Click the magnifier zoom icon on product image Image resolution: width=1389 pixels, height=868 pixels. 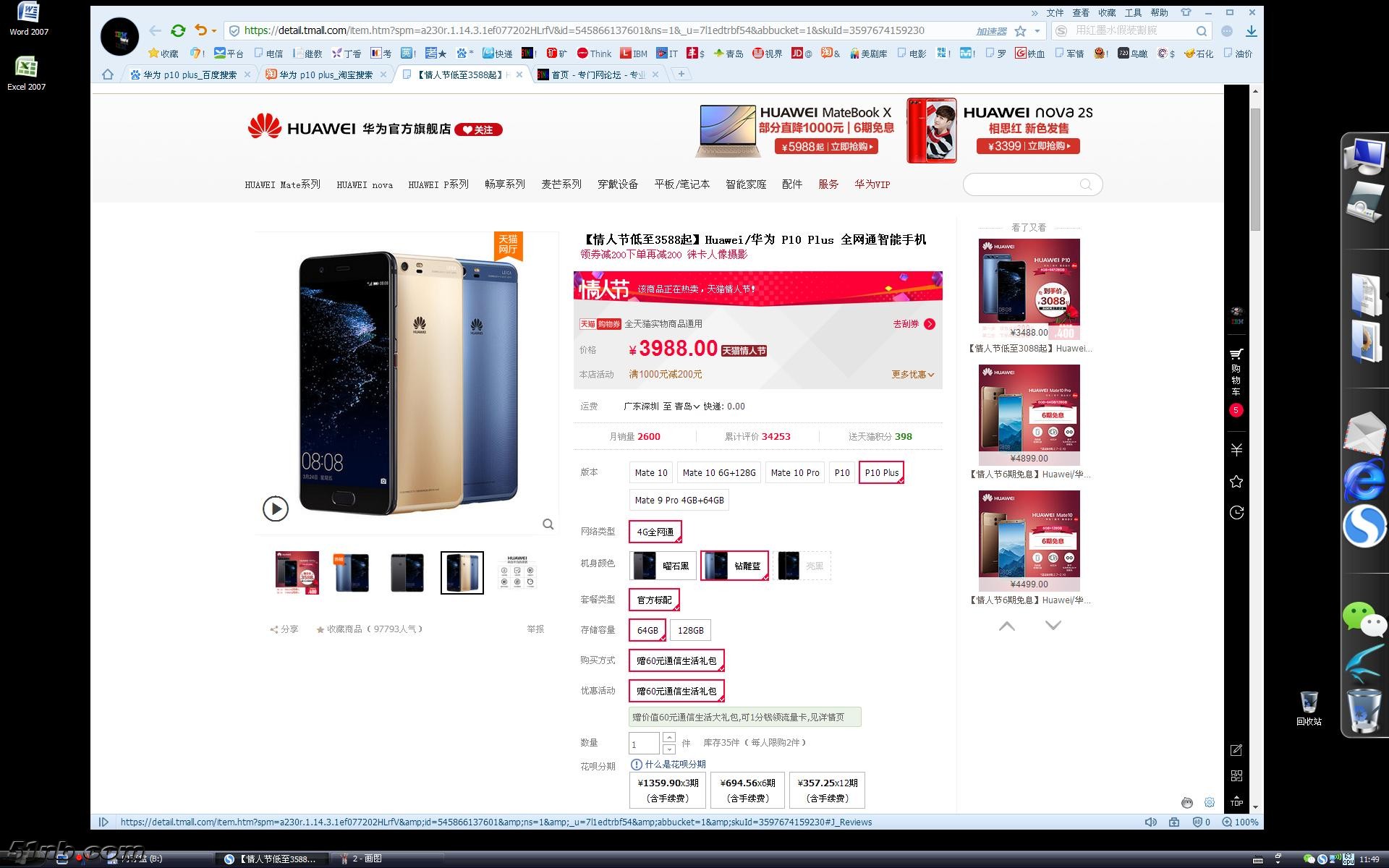[548, 524]
